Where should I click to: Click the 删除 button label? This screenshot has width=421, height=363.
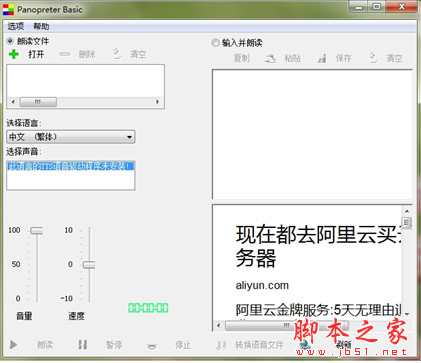[x=87, y=54]
